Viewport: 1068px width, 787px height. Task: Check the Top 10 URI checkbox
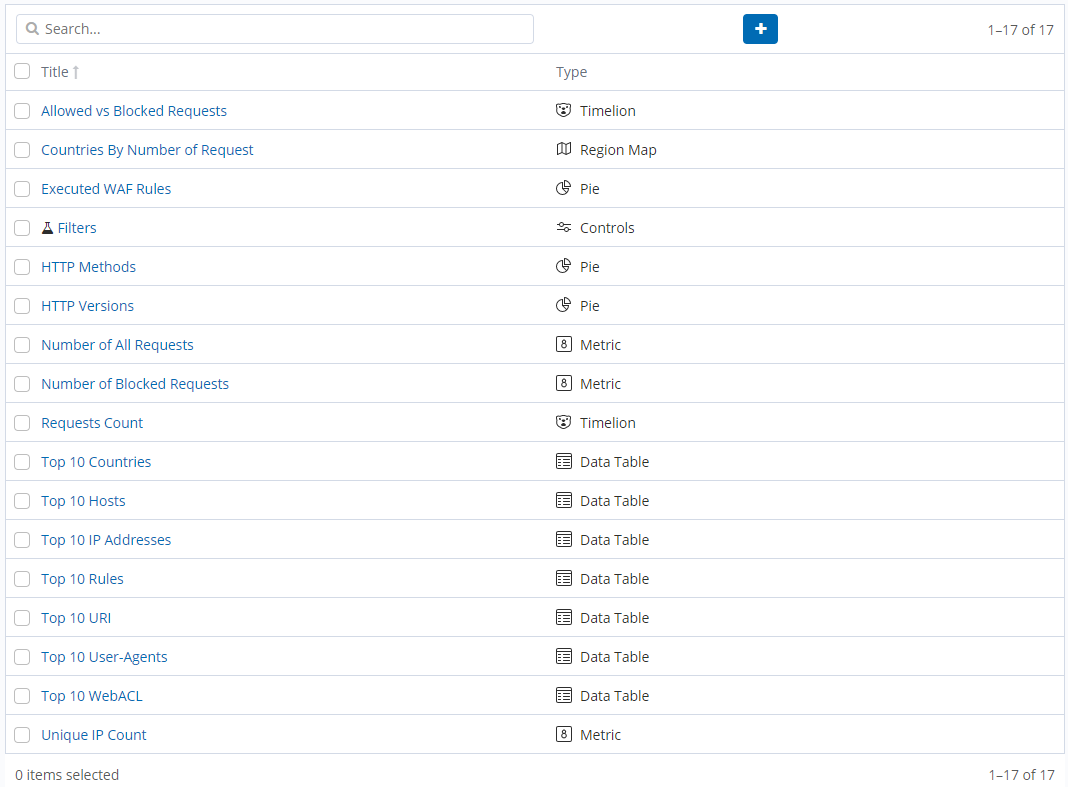(22, 618)
